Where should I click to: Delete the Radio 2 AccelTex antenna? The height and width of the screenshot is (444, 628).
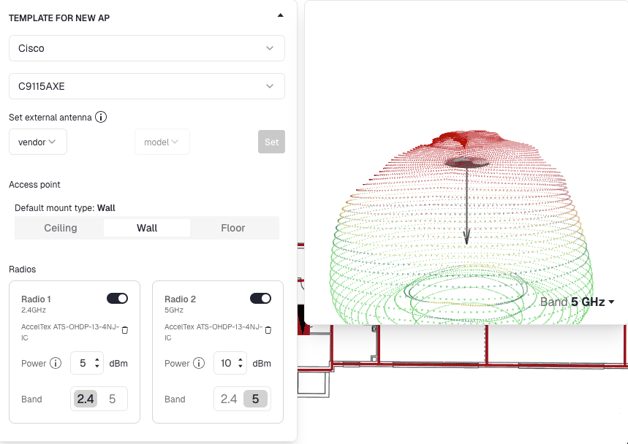point(268,330)
